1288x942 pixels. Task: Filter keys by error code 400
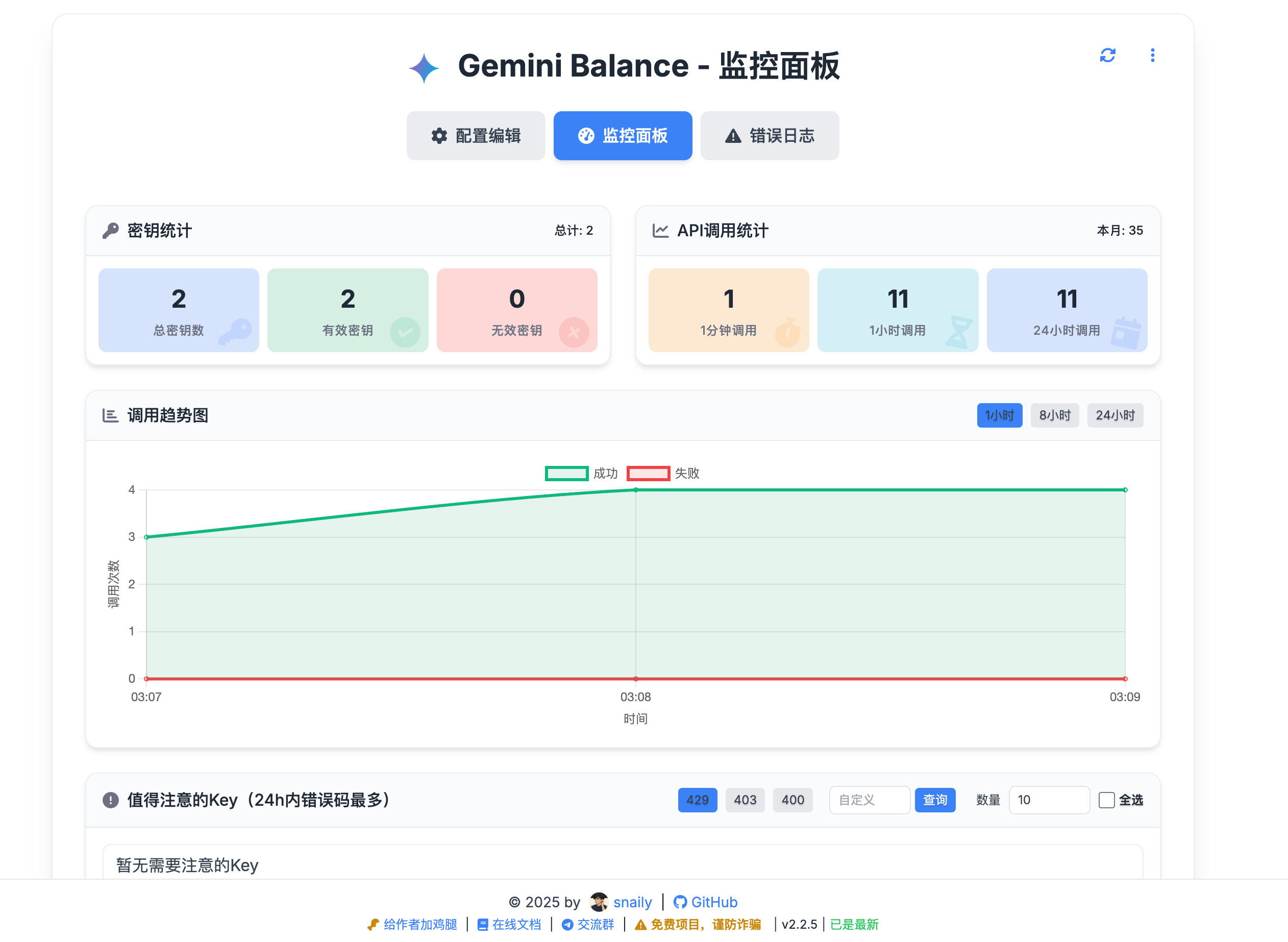[792, 800]
